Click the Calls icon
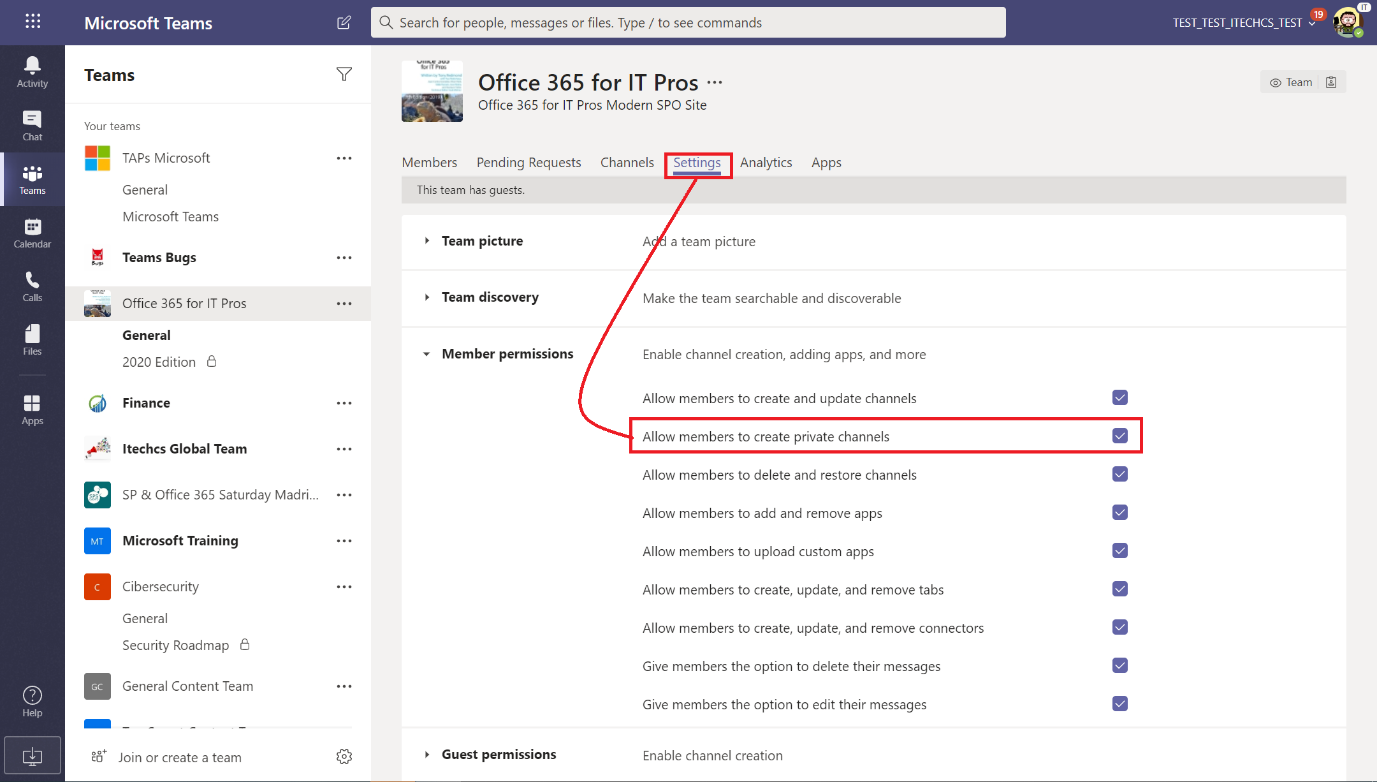The width and height of the screenshot is (1377, 782). [x=31, y=286]
